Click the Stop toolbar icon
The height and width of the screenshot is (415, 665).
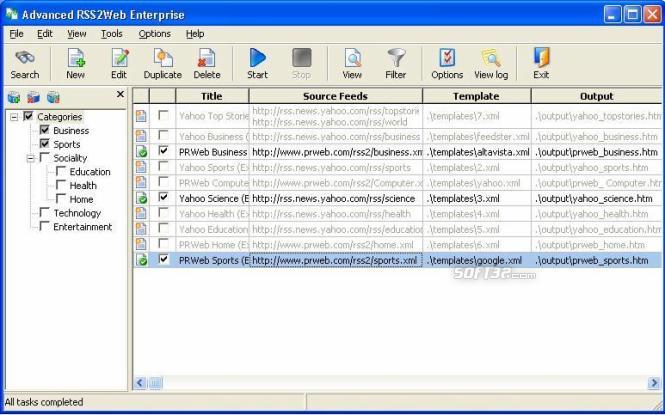pos(301,58)
